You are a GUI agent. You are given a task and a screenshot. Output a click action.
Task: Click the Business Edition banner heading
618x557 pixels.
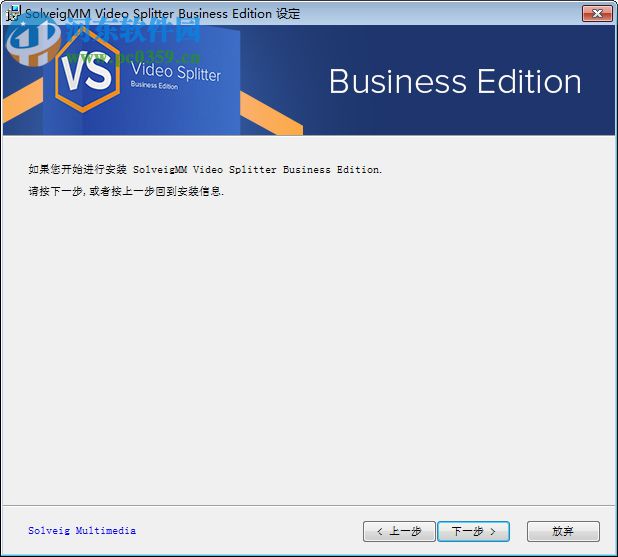click(455, 82)
